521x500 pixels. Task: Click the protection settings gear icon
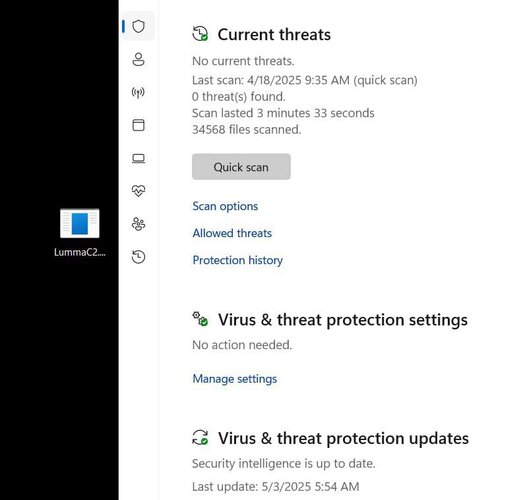point(200,319)
